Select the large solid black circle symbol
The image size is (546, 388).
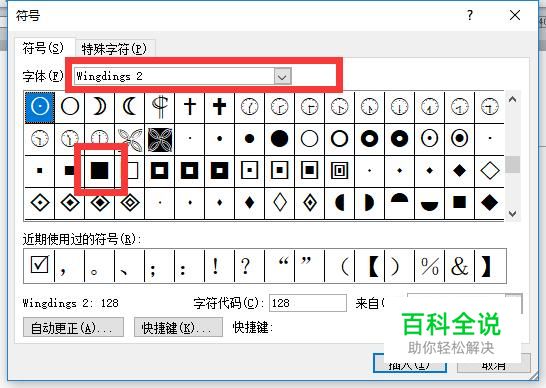coord(280,139)
